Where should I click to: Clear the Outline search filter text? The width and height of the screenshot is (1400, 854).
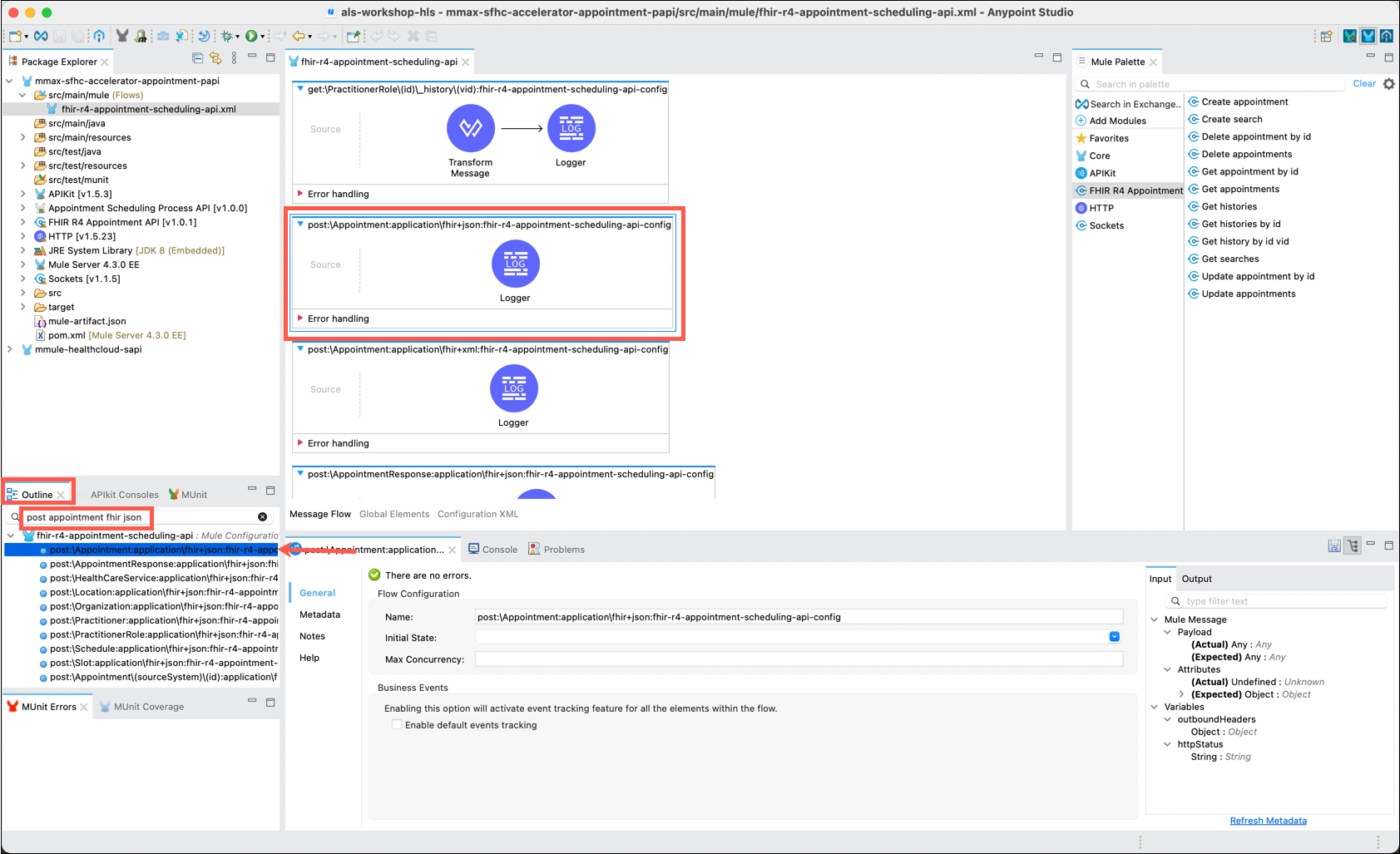click(263, 517)
